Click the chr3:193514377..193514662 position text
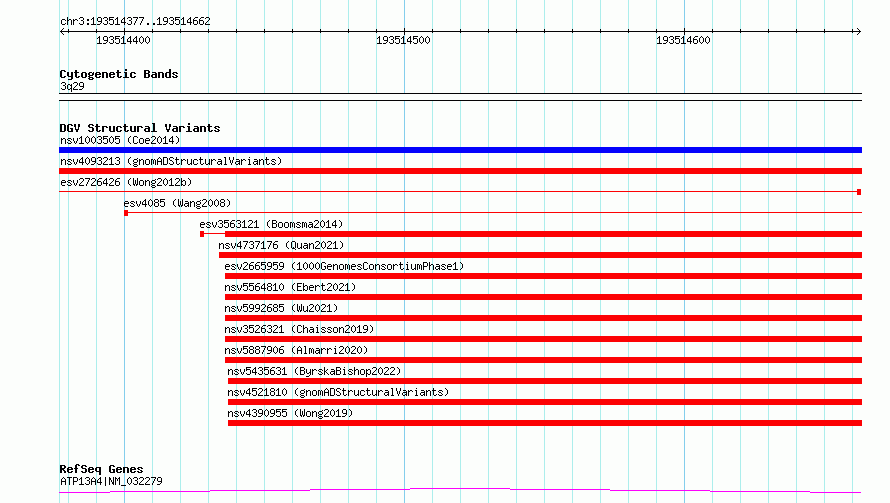This screenshot has height=503, width=890. point(135,21)
